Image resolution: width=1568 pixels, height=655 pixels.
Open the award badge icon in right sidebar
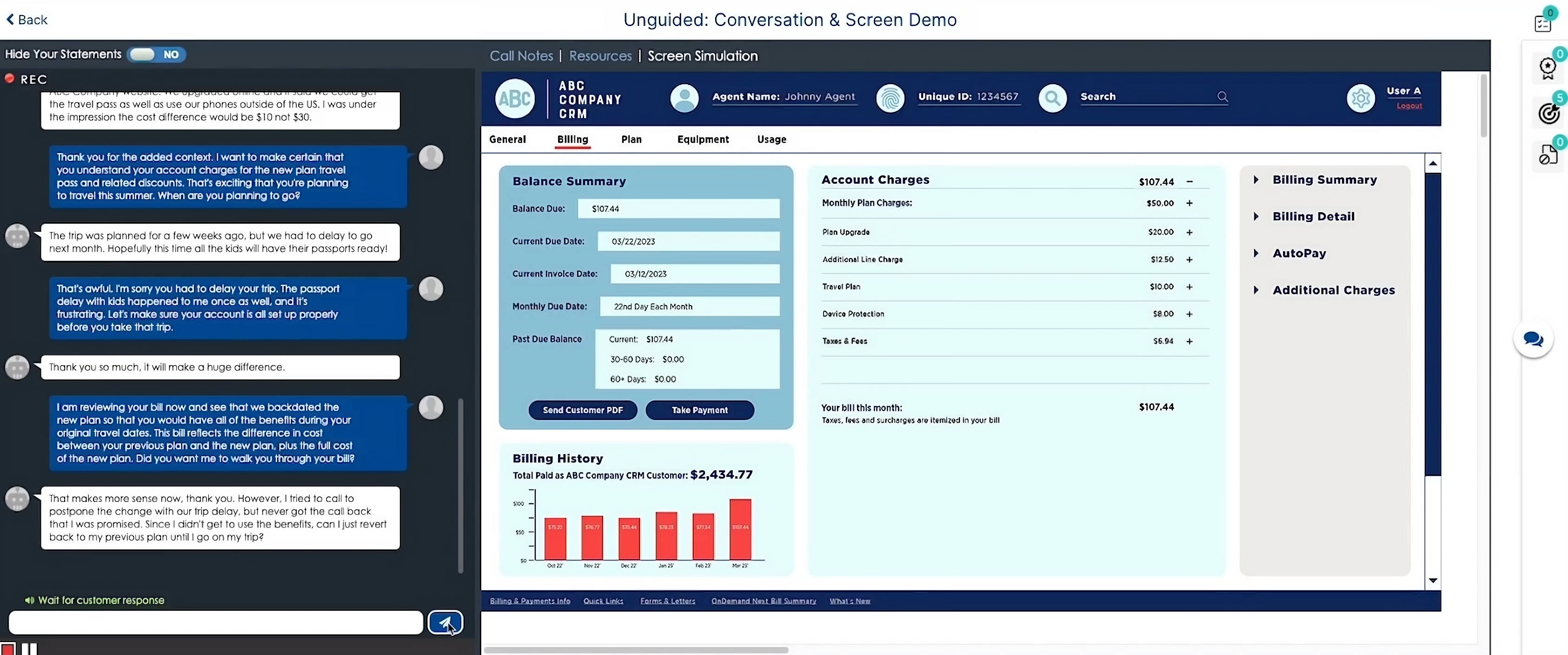pos(1548,67)
